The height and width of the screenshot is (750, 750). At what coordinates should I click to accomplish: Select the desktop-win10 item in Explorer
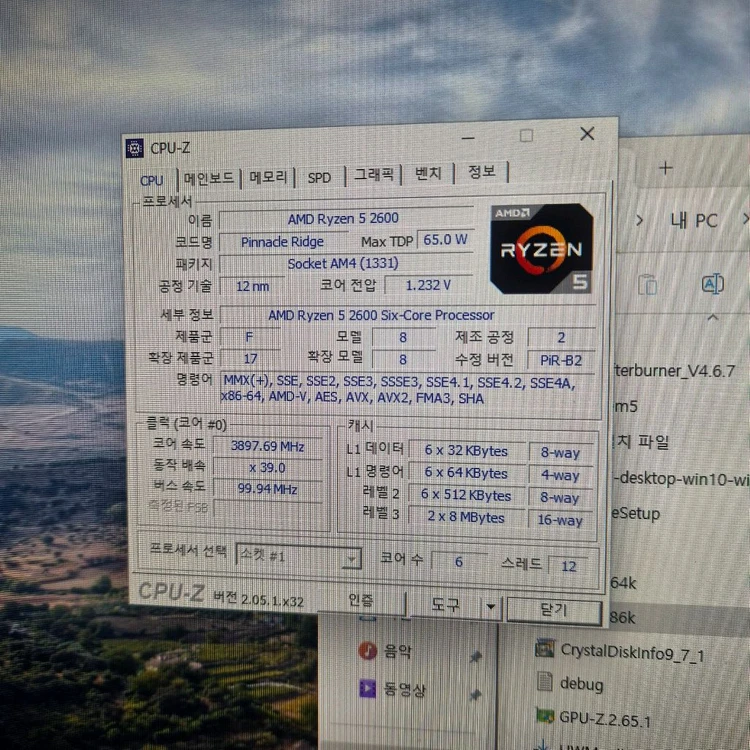pyautogui.click(x=681, y=479)
